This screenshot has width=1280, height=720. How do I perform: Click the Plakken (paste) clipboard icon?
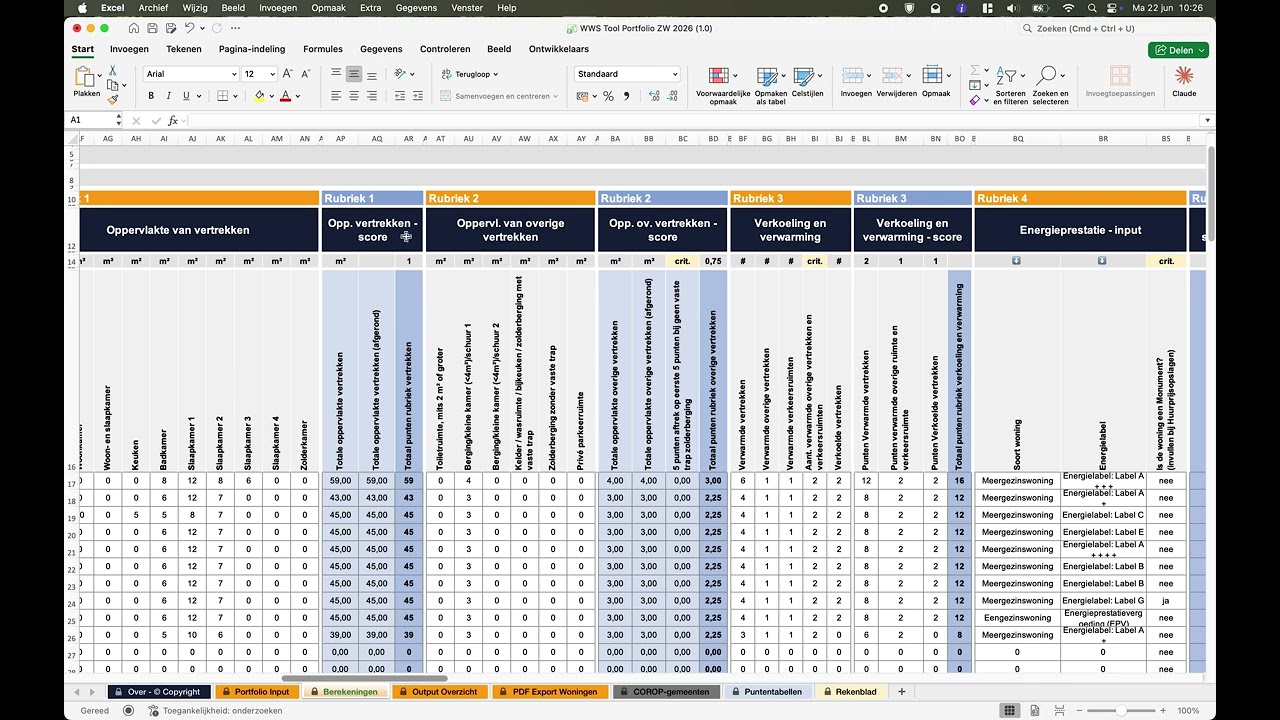(85, 77)
